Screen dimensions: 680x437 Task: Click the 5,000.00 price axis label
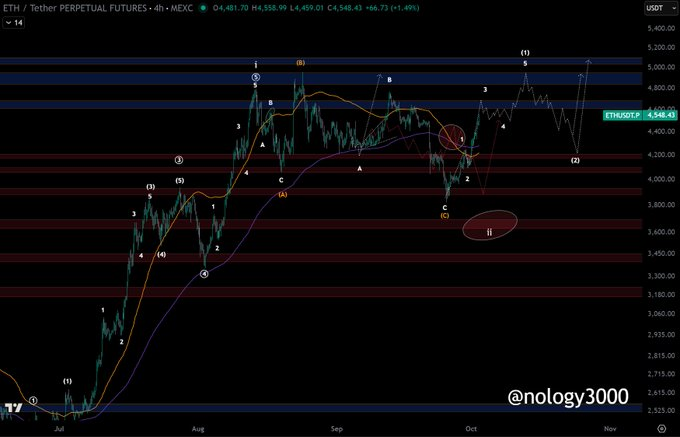(x=661, y=67)
